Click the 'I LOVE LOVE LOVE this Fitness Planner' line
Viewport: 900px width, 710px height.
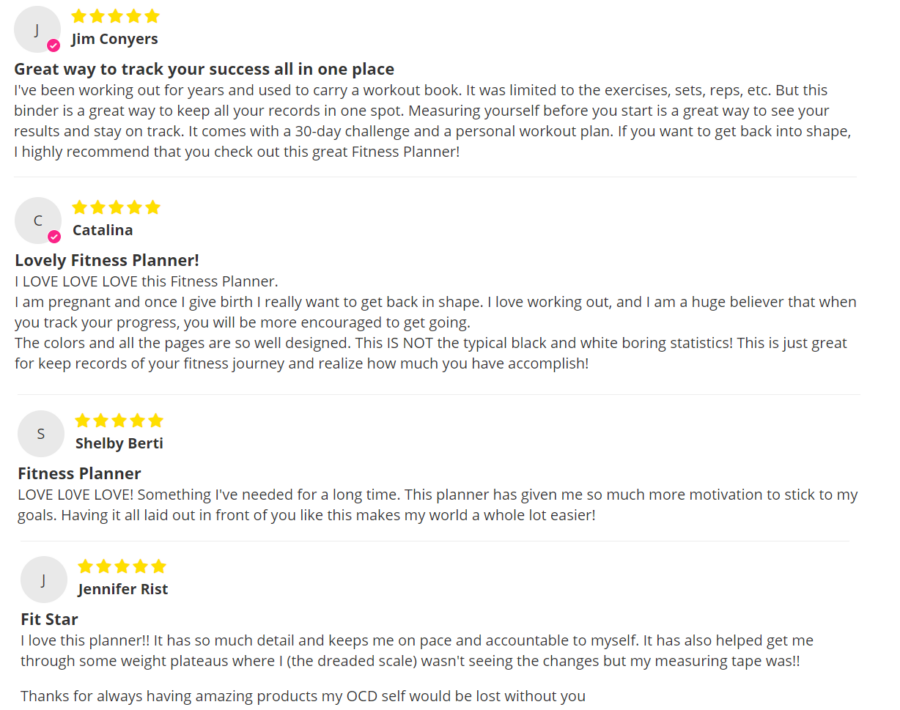click(146, 282)
